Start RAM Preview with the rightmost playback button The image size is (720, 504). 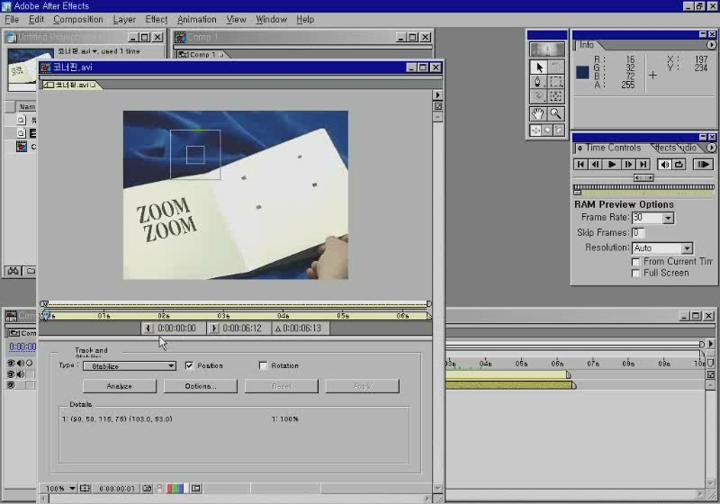point(703,164)
